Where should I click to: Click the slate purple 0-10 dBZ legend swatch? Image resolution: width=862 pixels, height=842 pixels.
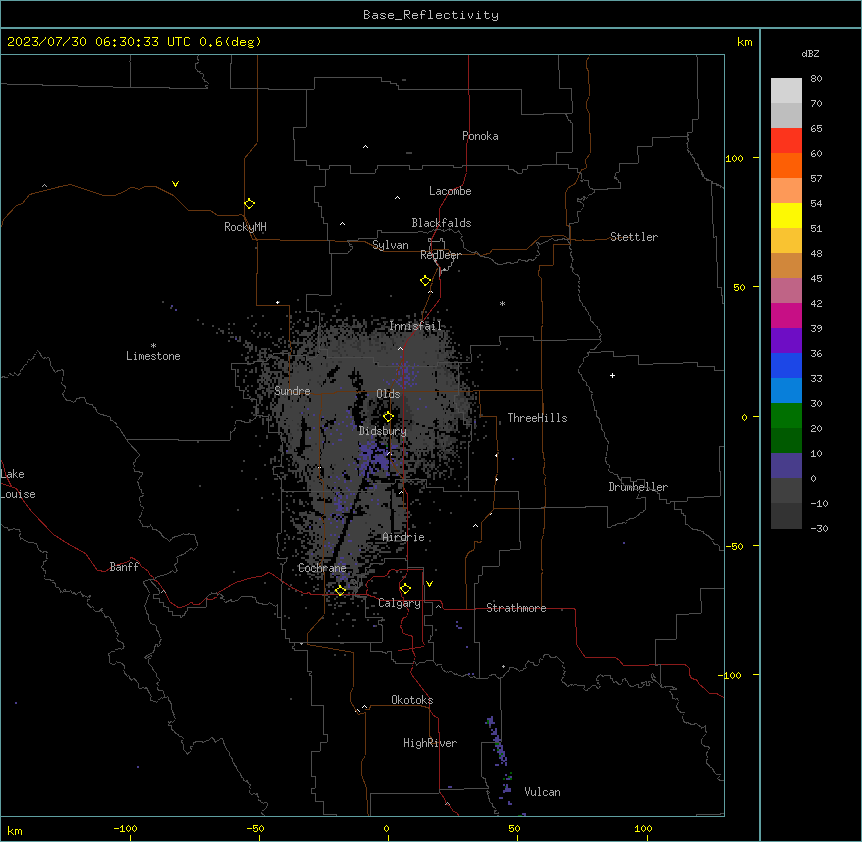point(786,466)
